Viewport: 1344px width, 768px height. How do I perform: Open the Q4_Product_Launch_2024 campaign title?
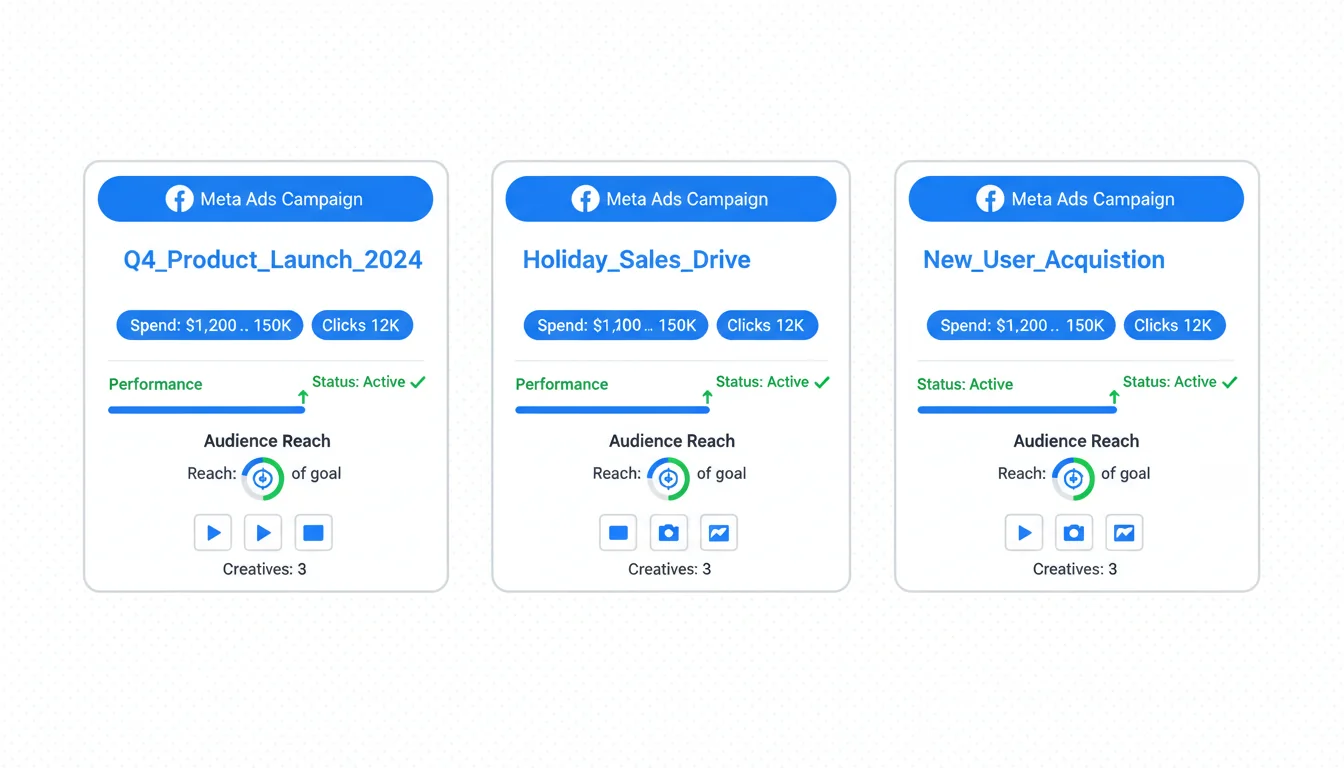272,260
